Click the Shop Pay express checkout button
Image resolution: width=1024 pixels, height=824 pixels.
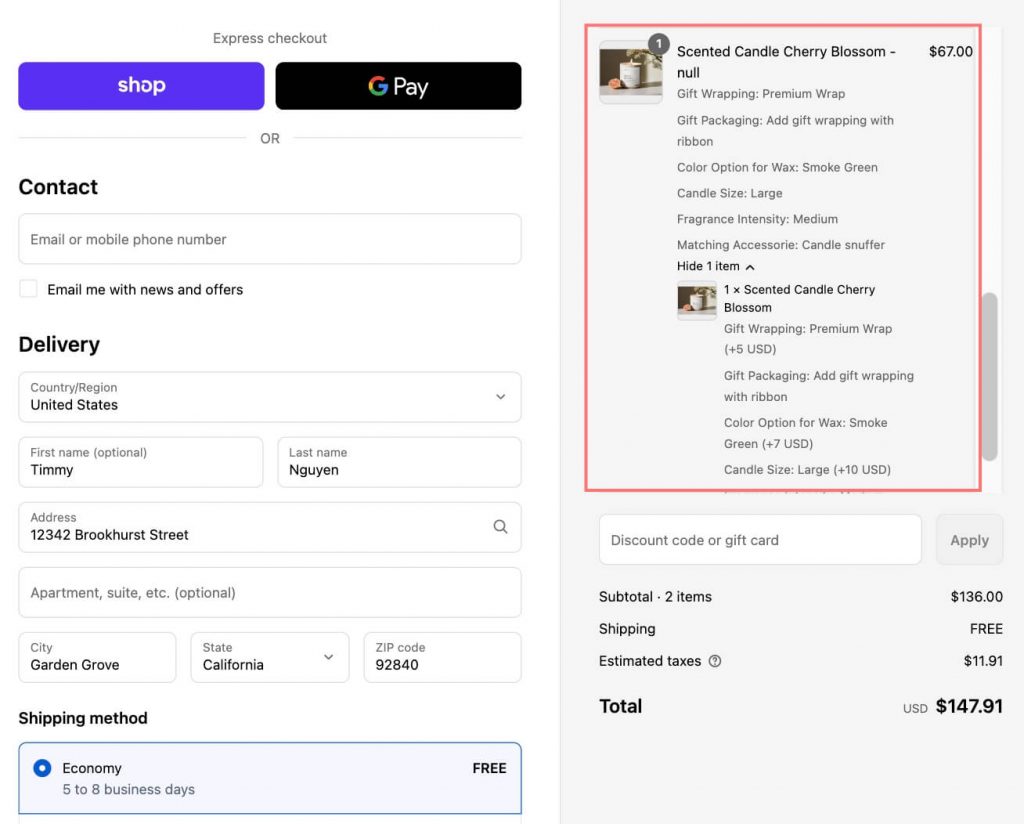click(141, 86)
